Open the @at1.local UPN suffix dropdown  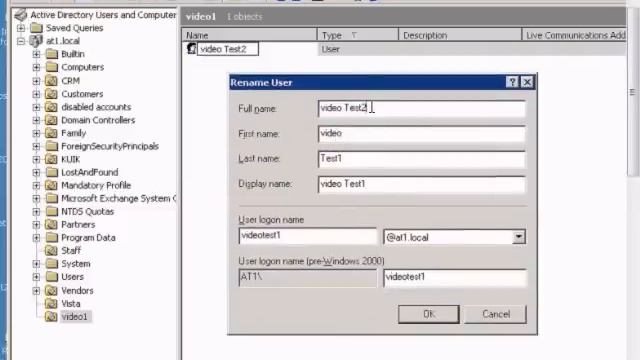[x=518, y=237]
